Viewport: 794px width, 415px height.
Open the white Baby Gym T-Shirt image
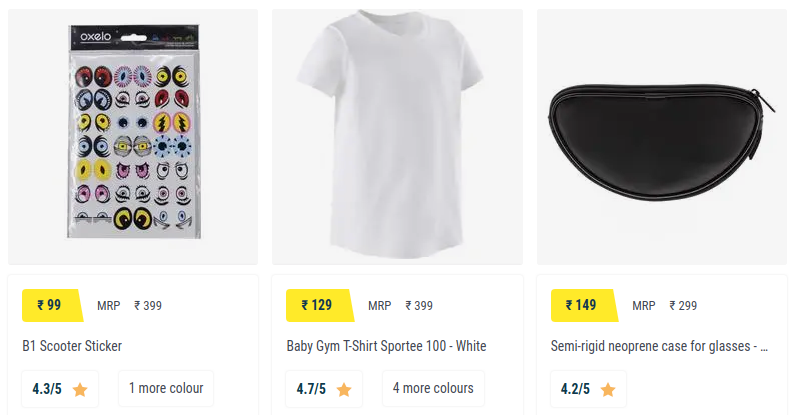point(398,137)
